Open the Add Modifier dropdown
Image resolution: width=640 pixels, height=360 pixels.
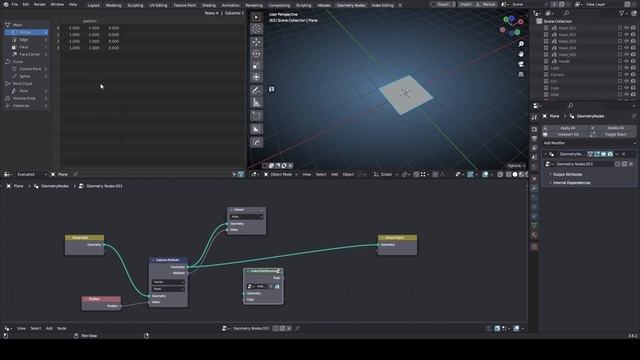pyautogui.click(x=589, y=143)
